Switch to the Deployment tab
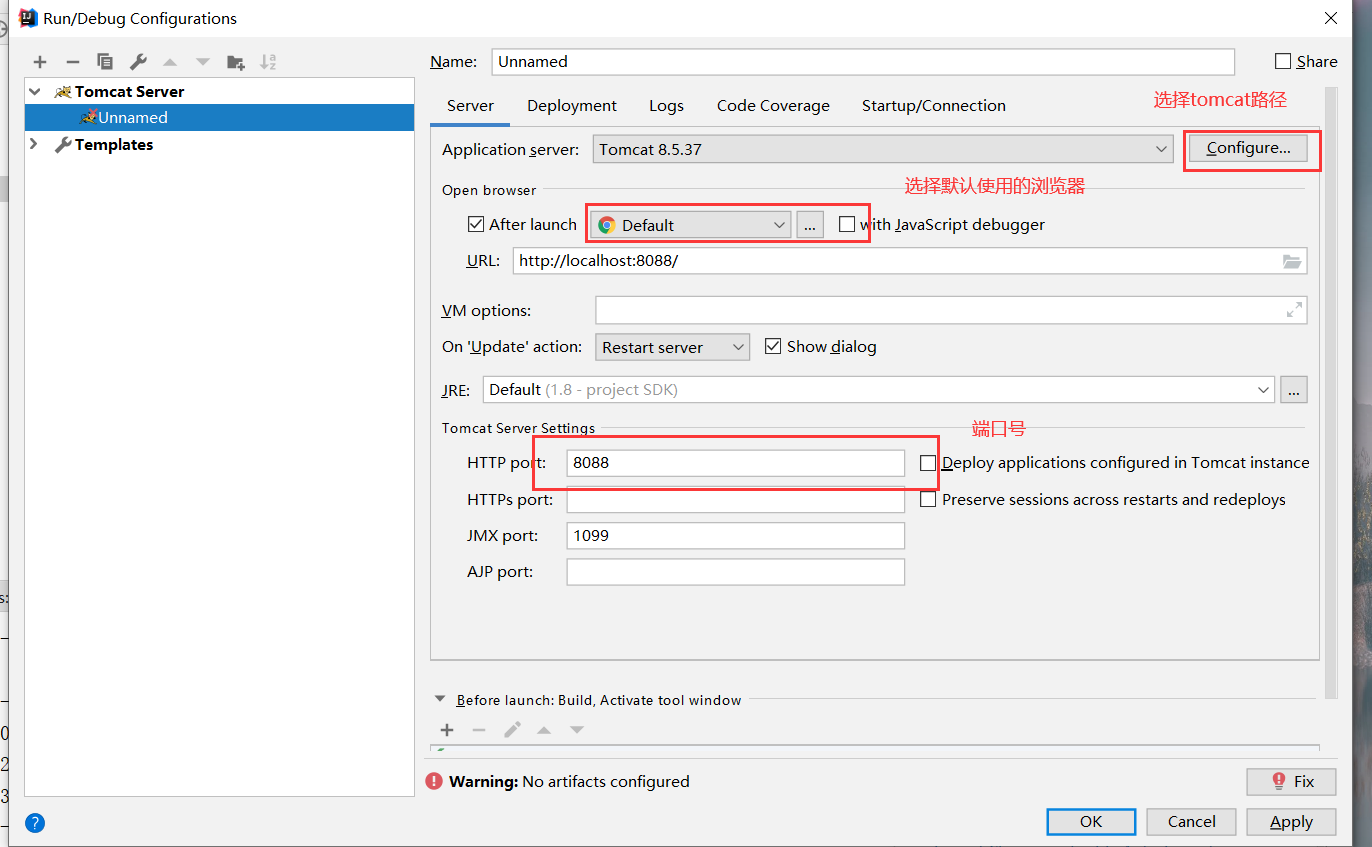This screenshot has width=1372, height=847. click(572, 106)
